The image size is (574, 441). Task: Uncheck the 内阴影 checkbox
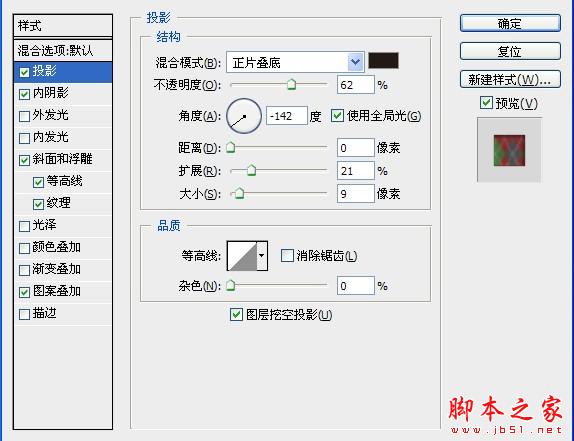click(25, 94)
